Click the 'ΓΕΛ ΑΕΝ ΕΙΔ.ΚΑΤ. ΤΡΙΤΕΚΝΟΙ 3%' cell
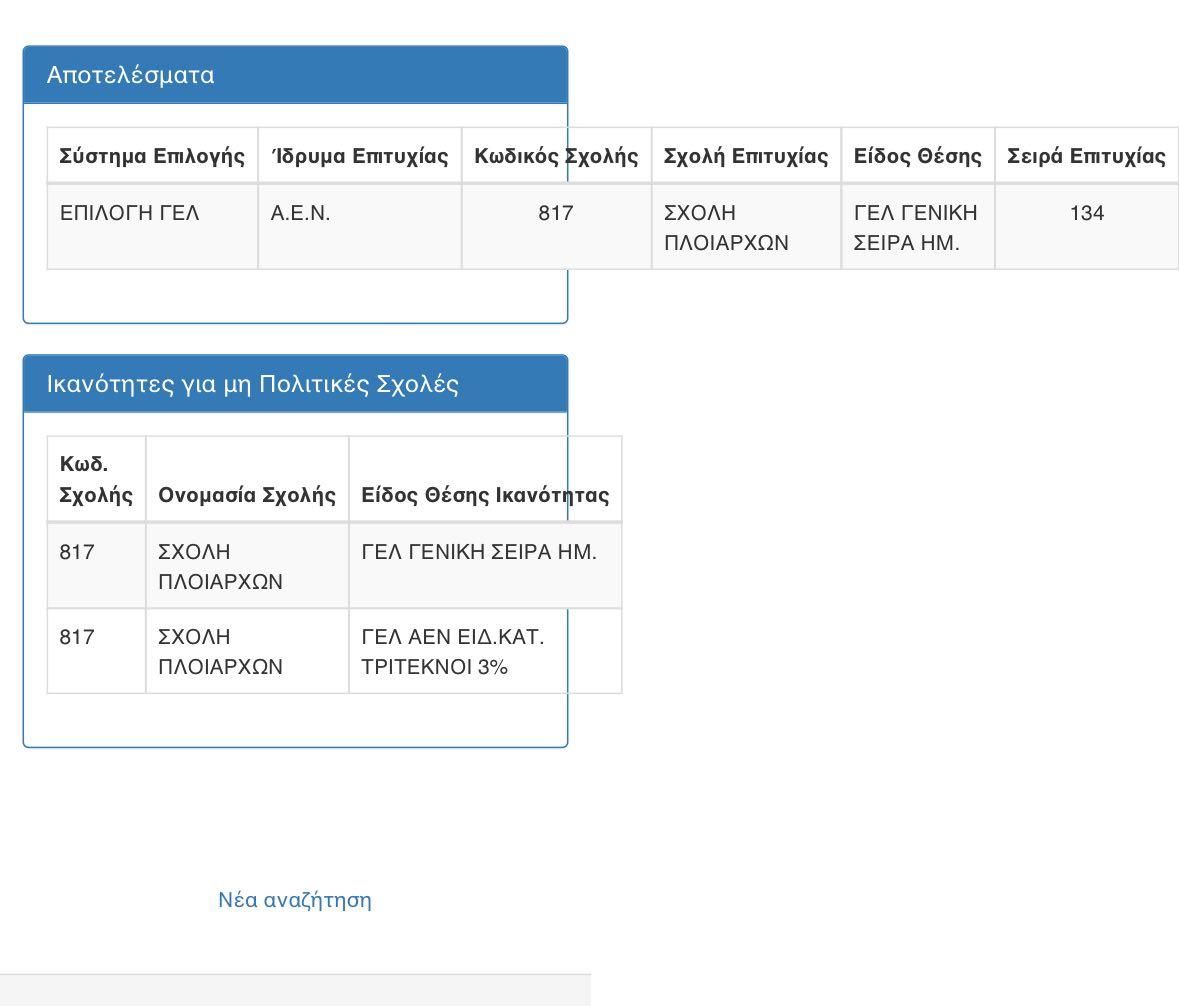The image size is (1179, 1006). click(452, 651)
